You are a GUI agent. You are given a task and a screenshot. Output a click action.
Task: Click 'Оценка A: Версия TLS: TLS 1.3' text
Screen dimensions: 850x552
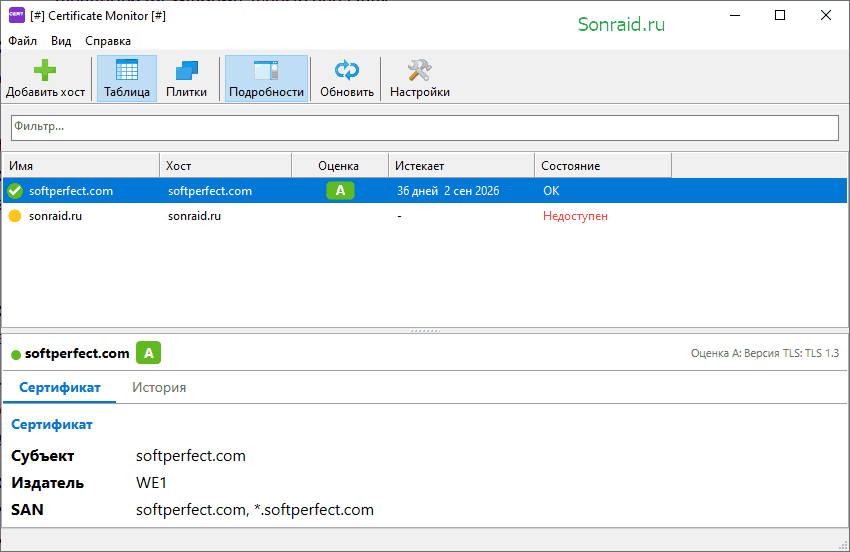pos(765,353)
